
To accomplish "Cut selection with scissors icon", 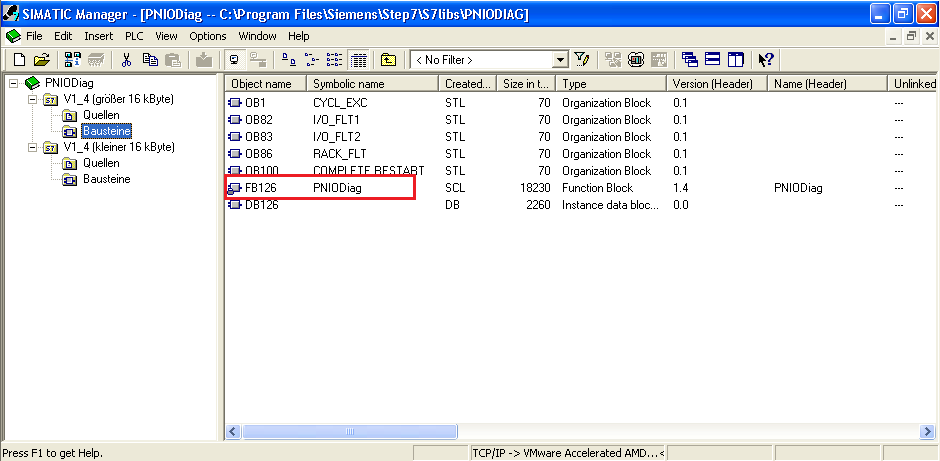I will pos(126,59).
